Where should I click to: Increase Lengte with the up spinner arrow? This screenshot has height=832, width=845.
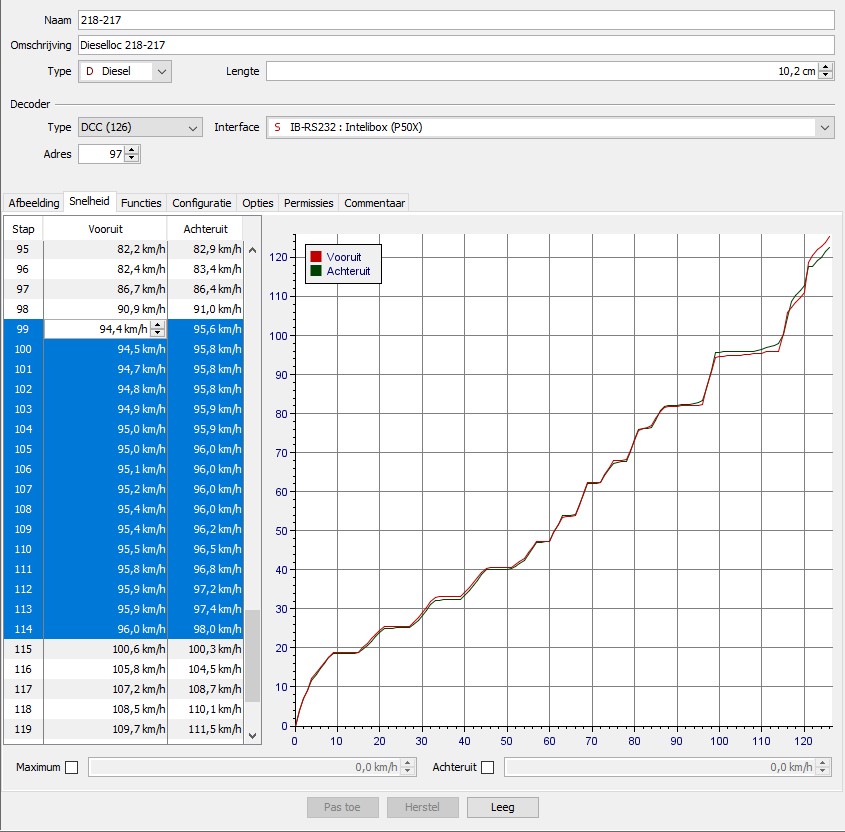point(826,66)
